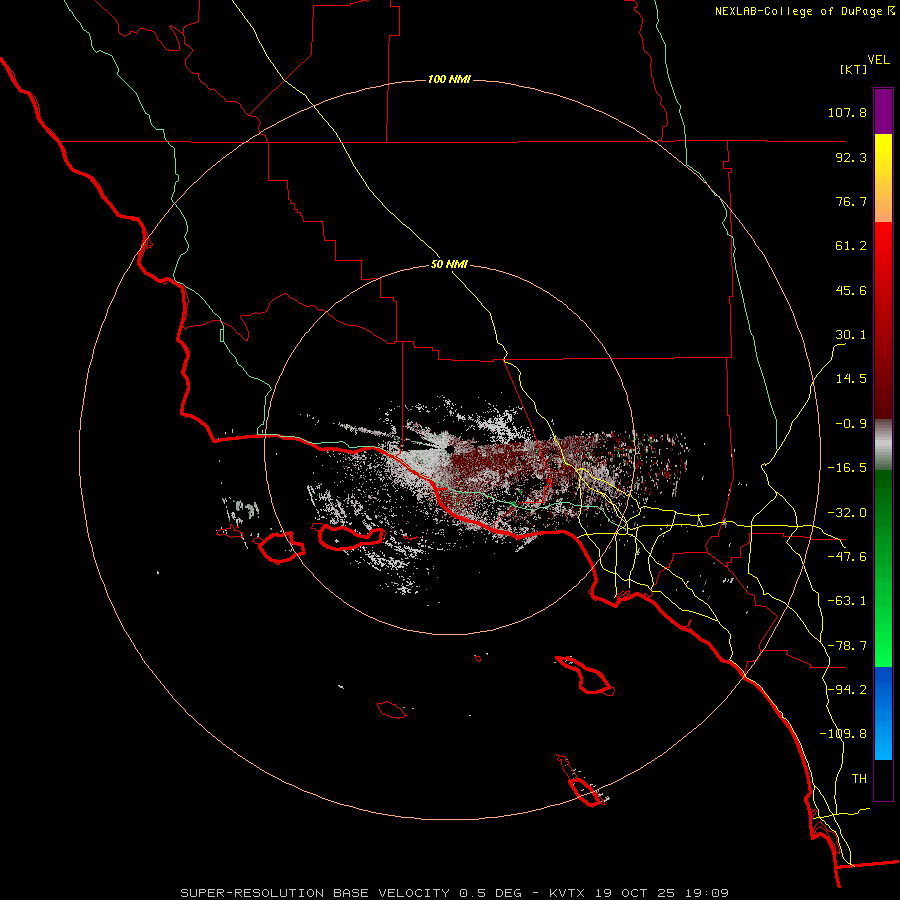Pick the blue segment of the color bar

883,713
